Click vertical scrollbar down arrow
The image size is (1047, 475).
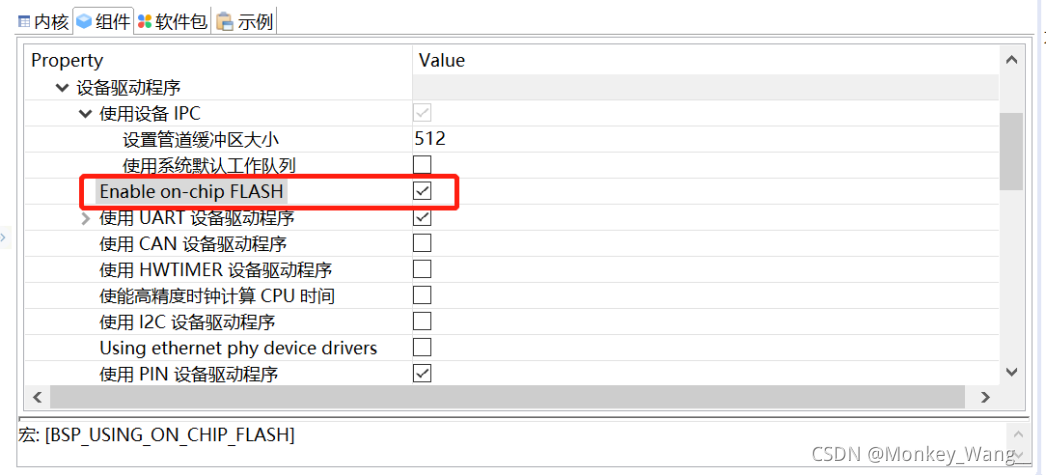[1011, 372]
